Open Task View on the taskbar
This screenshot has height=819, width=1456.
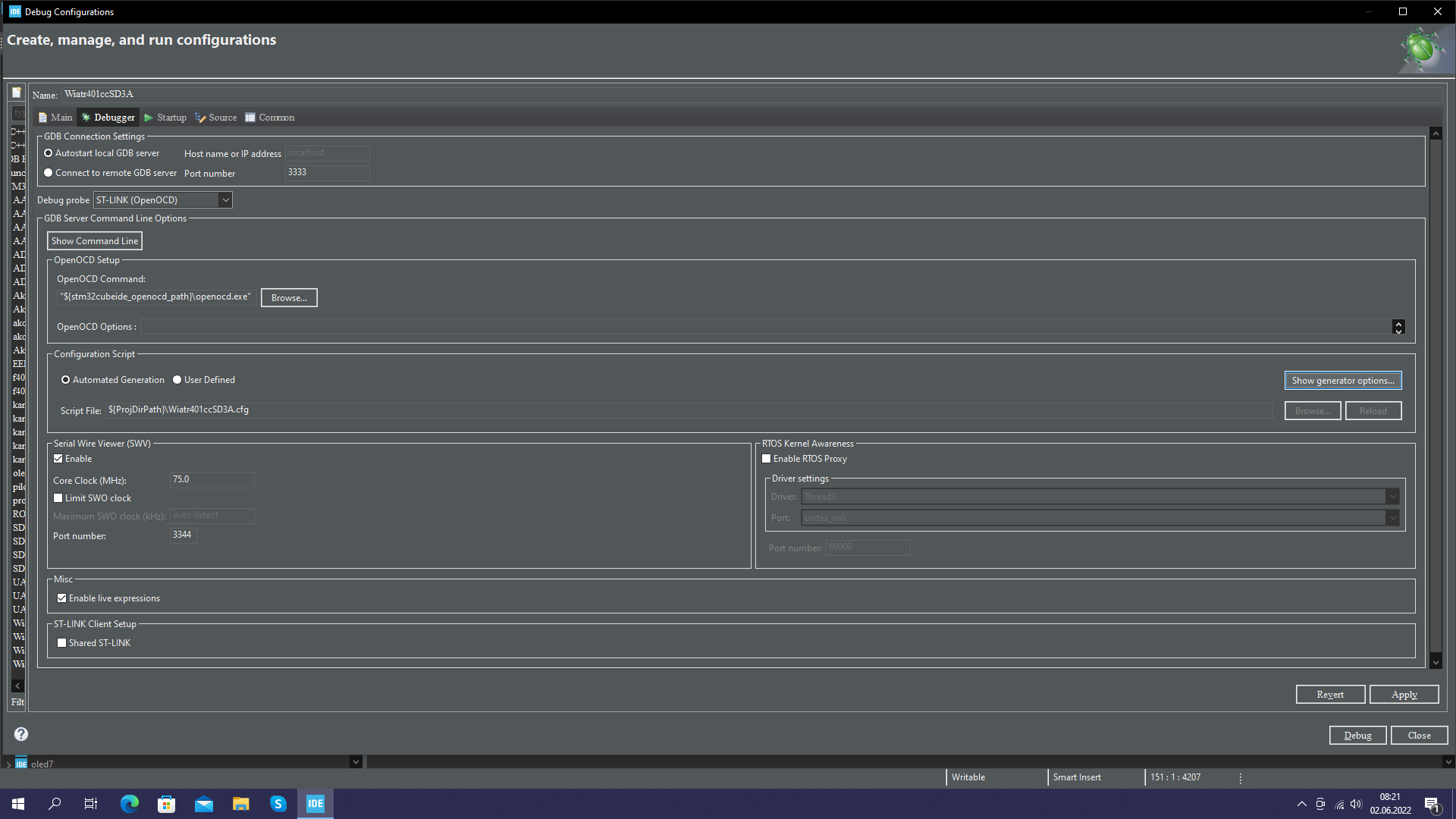click(x=91, y=804)
